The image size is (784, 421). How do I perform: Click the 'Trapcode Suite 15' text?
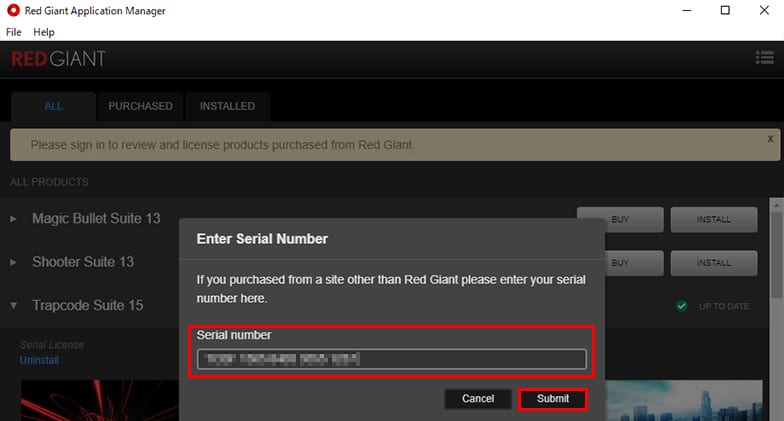click(88, 305)
